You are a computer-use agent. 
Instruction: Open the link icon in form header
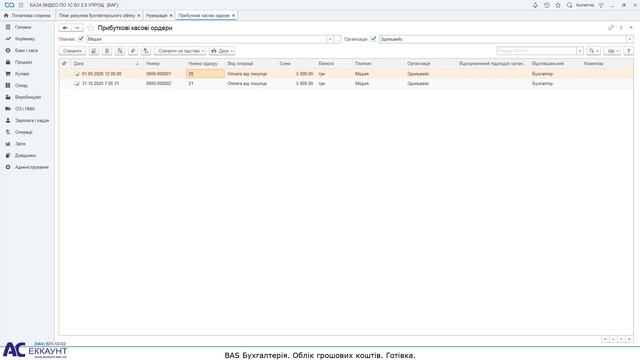pyautogui.click(x=611, y=28)
